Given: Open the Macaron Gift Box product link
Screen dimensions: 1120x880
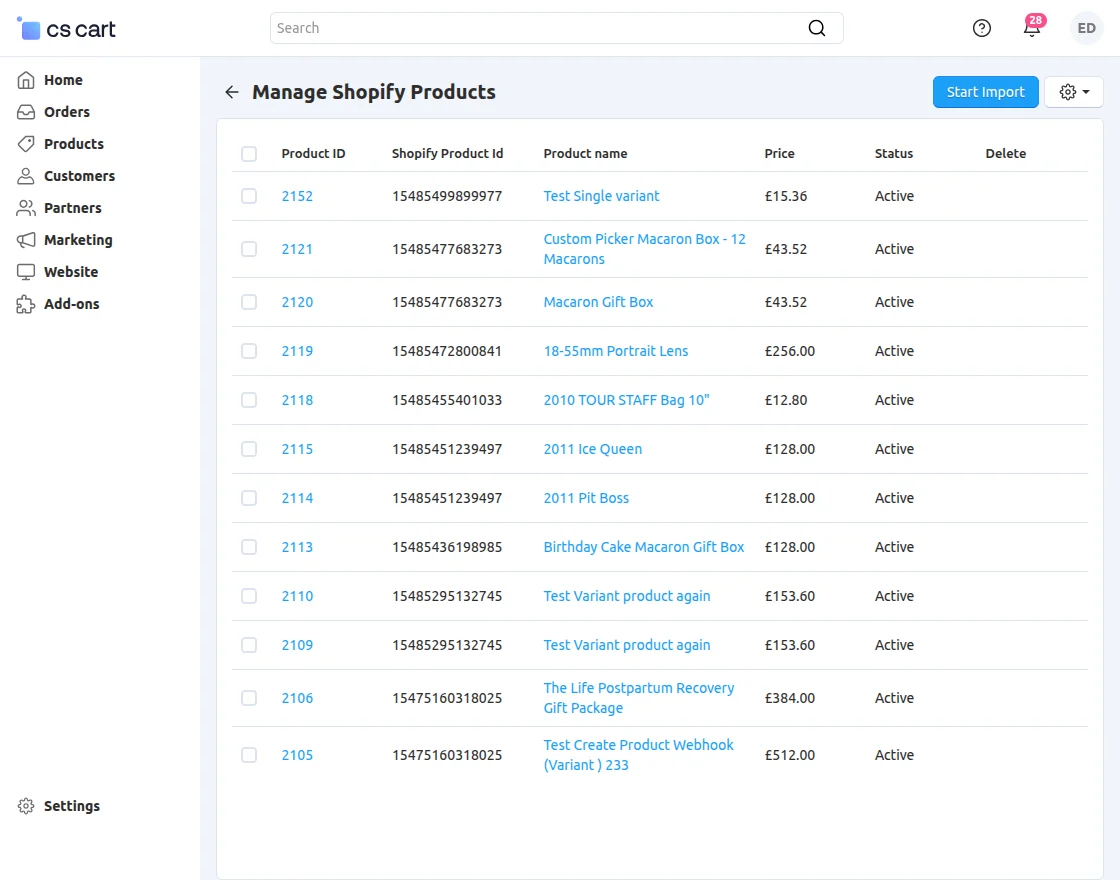Looking at the screenshot, I should pos(598,302).
